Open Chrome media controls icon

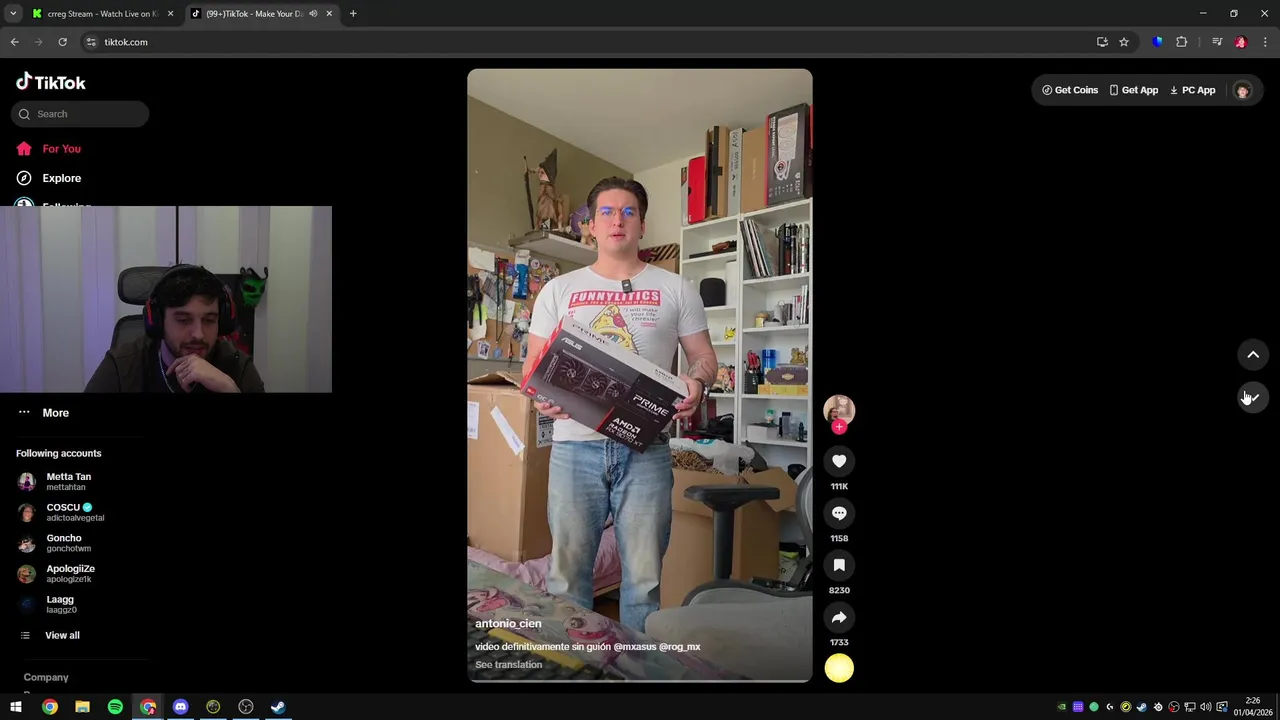coord(1217,42)
